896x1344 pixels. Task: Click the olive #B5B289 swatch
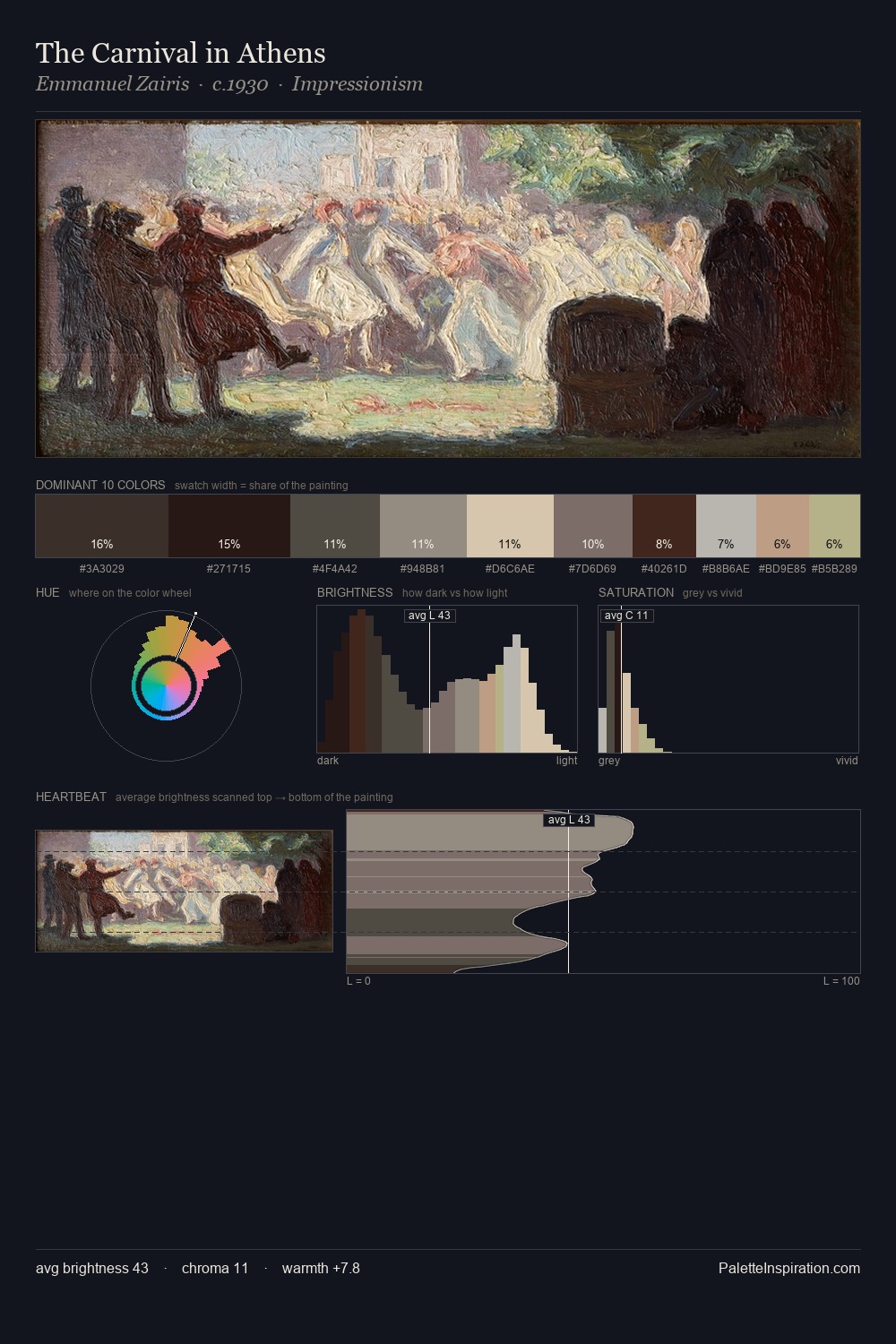834,526
